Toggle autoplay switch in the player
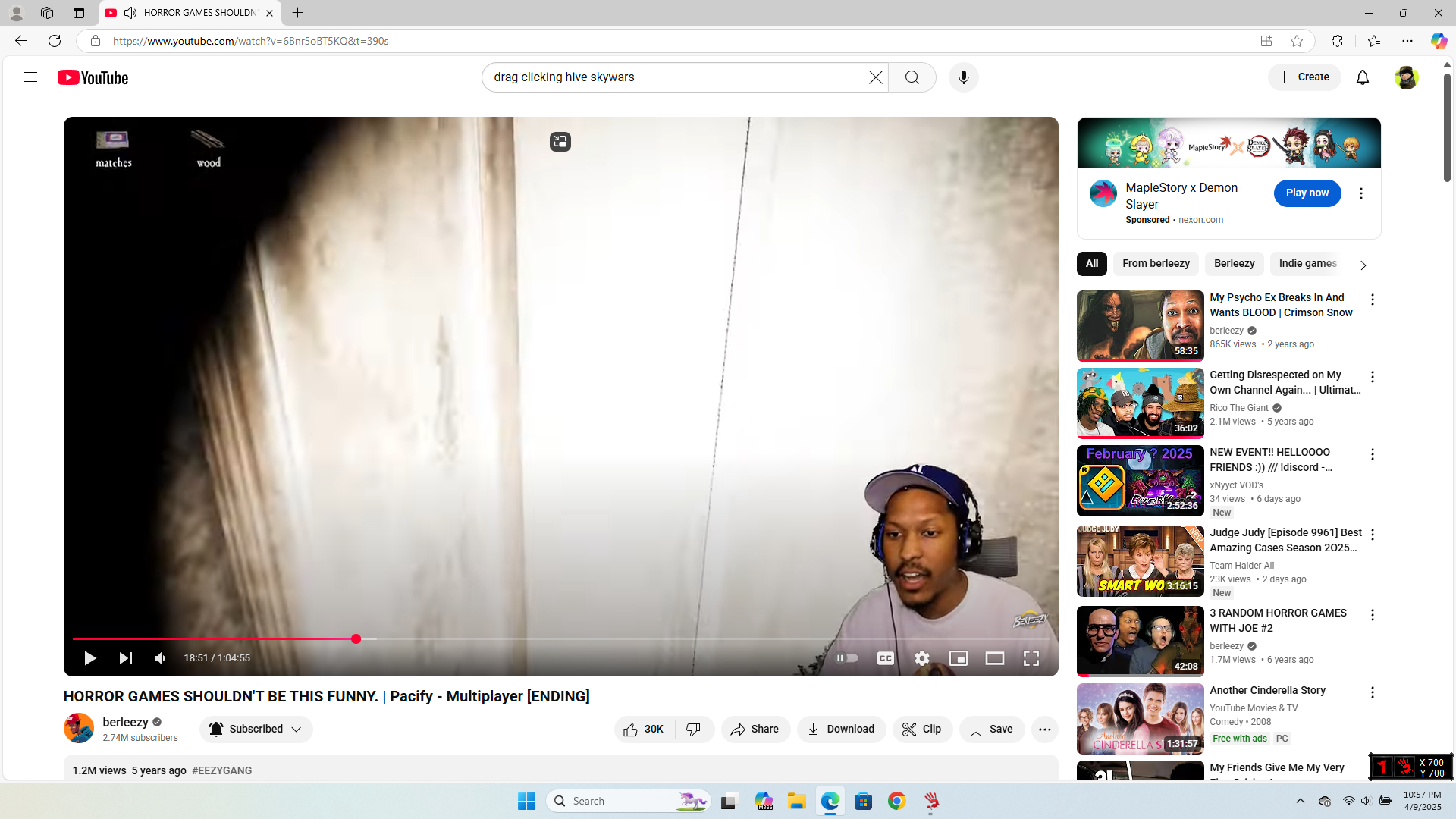The width and height of the screenshot is (1456, 819). [847, 658]
